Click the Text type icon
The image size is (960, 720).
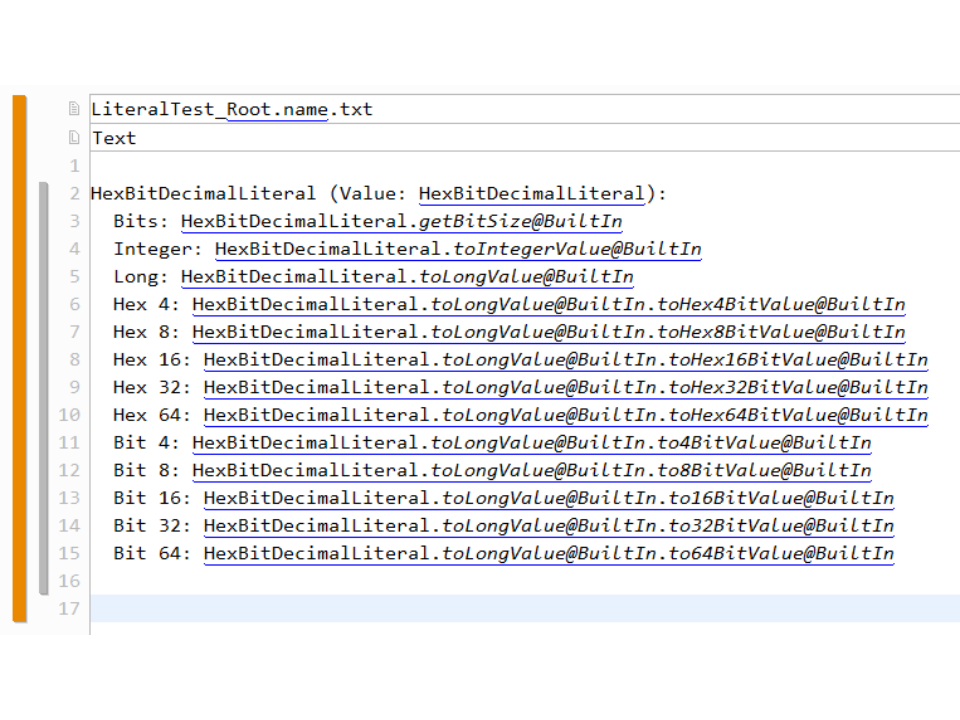(74, 138)
